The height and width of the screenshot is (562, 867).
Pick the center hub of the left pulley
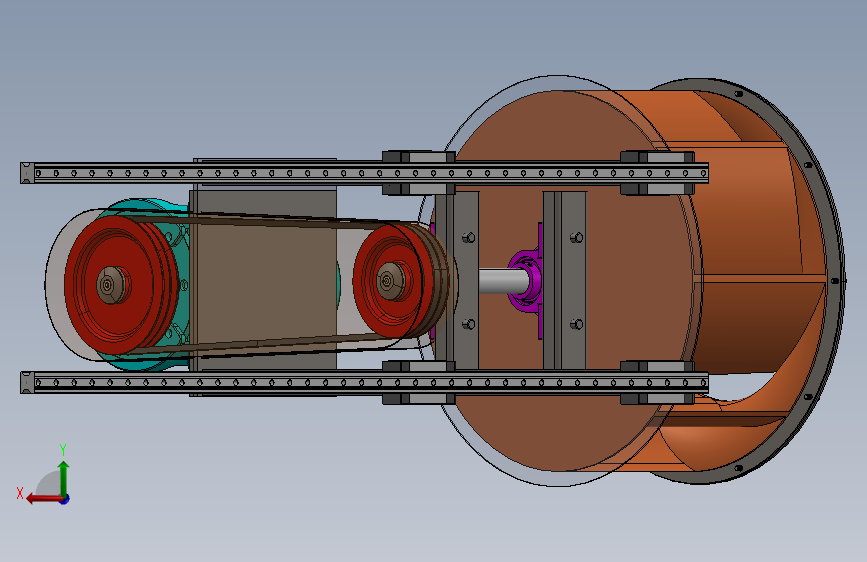[x=113, y=285]
